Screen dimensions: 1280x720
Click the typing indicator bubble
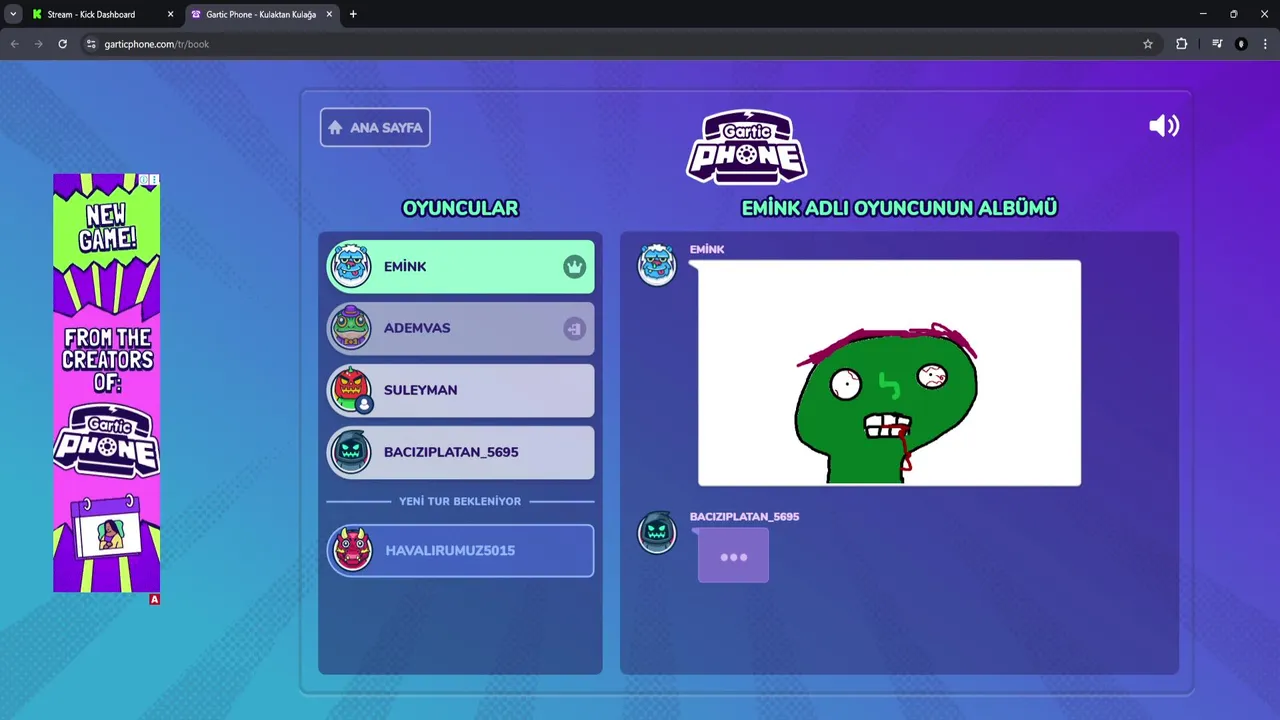[733, 556]
